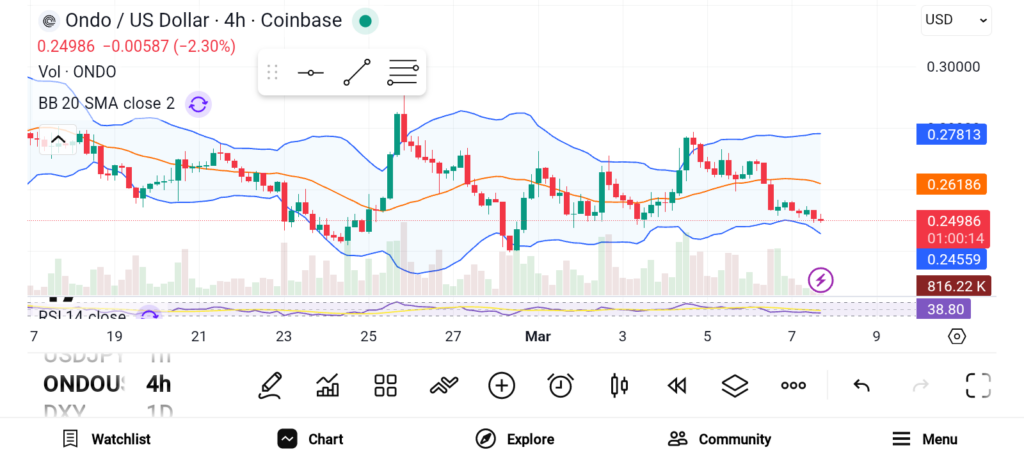
Task: Open the object tree layers icon
Action: [x=735, y=385]
